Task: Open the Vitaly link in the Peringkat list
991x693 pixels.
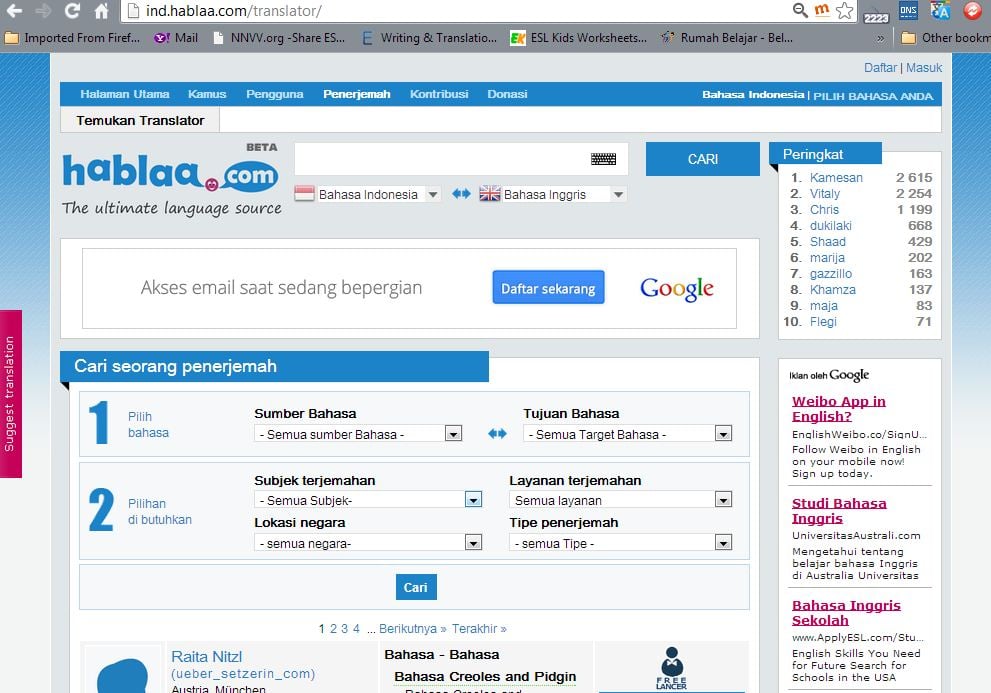Action: tap(823, 194)
